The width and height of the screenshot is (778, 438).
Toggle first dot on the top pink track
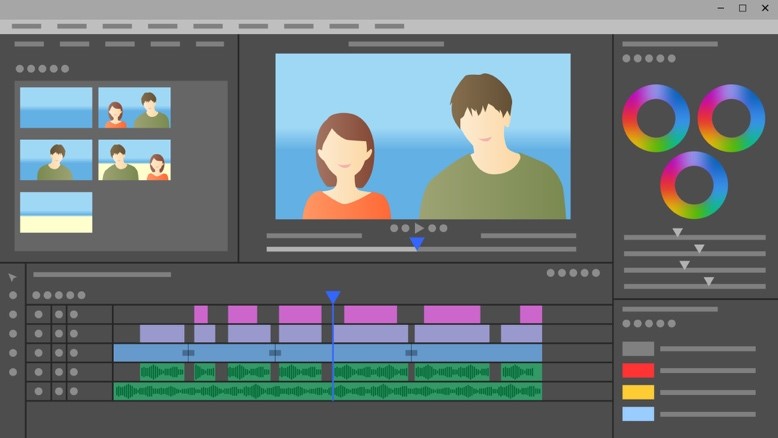[x=39, y=314]
